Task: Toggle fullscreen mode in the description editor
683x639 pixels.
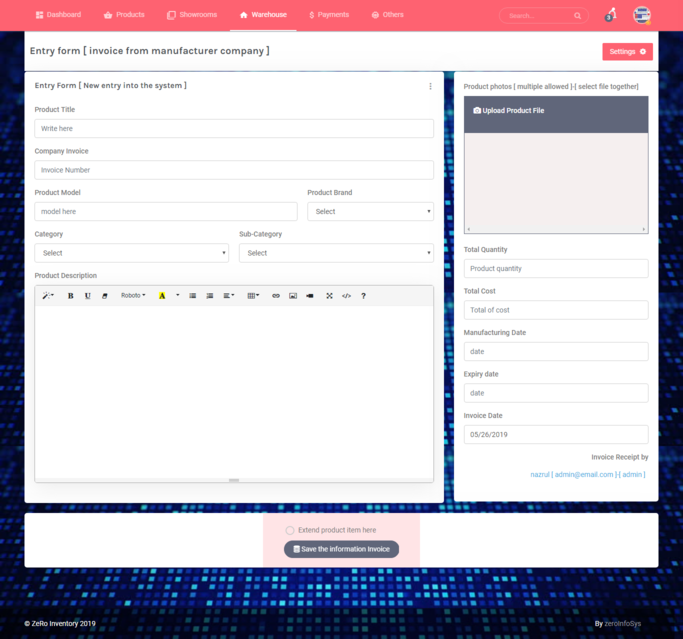Action: coord(329,296)
